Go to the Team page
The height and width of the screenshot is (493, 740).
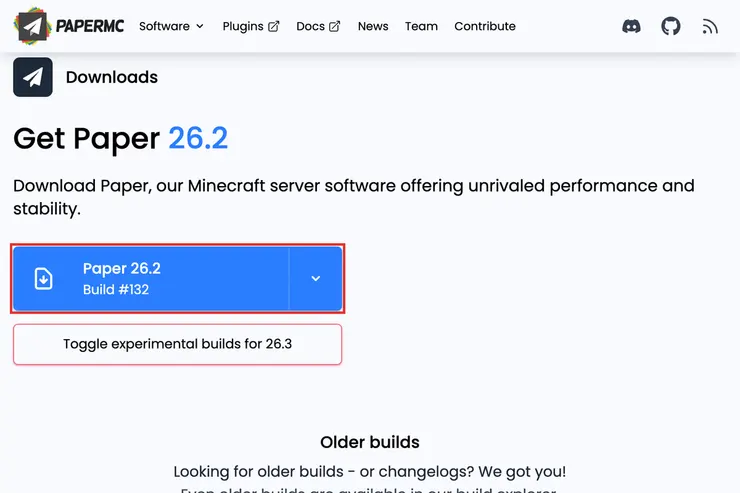(421, 26)
